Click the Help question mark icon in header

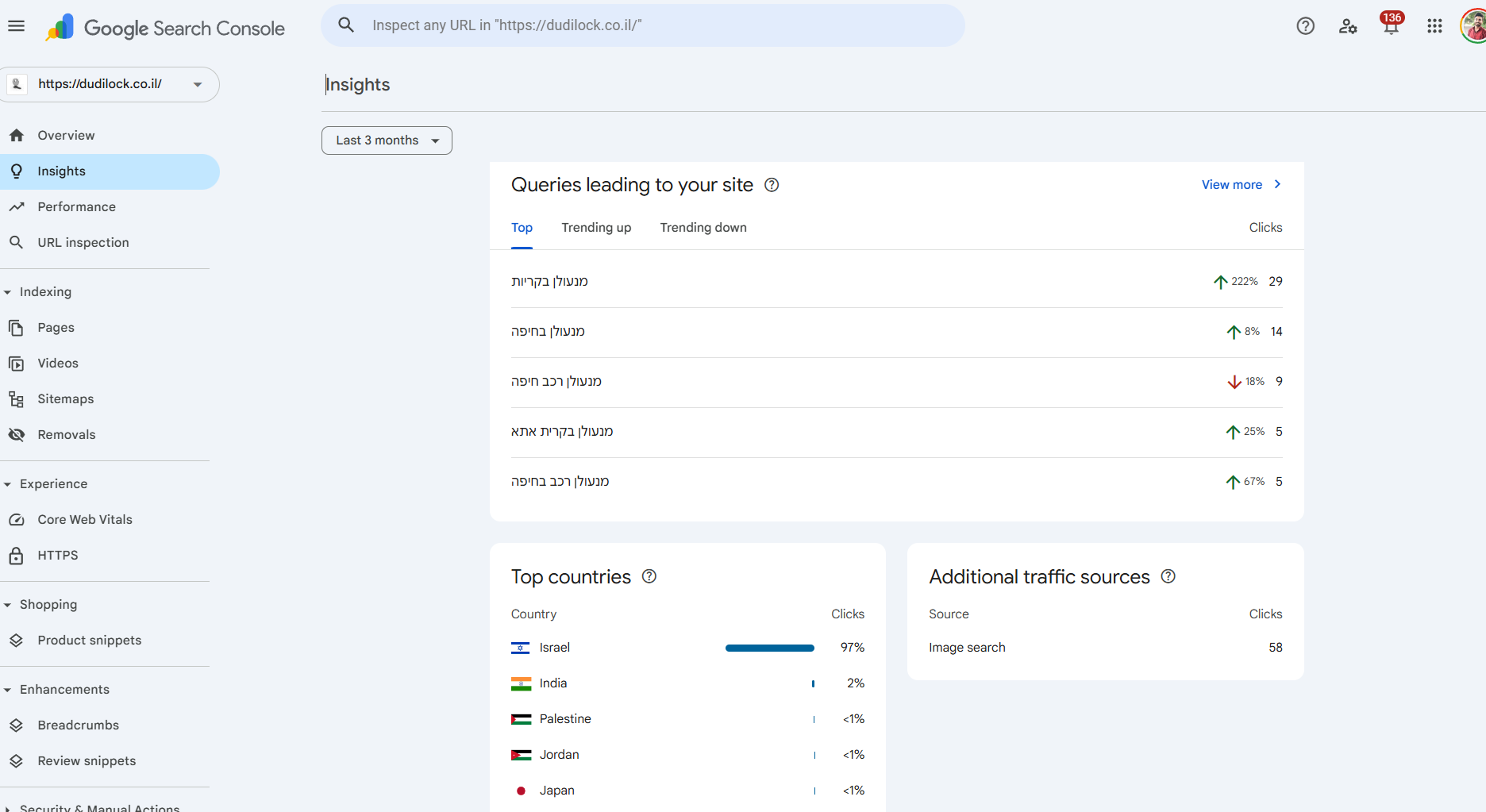click(x=1305, y=26)
